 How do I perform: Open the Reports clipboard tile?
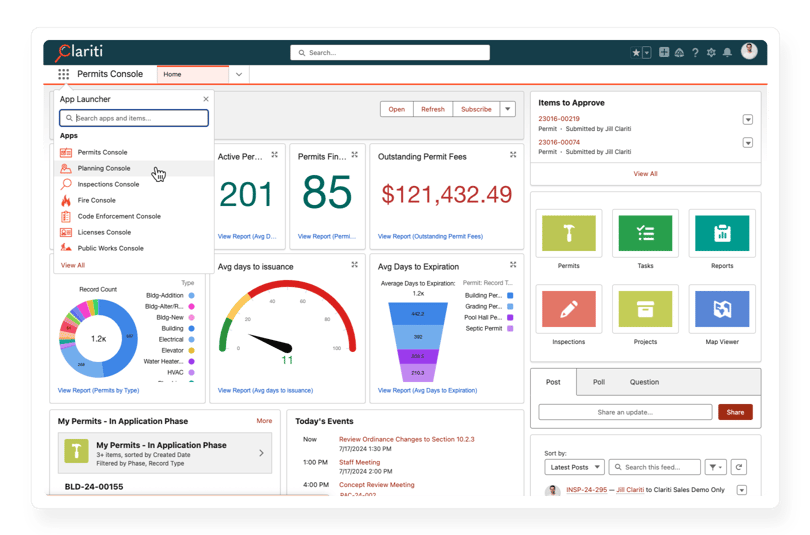[x=722, y=233]
